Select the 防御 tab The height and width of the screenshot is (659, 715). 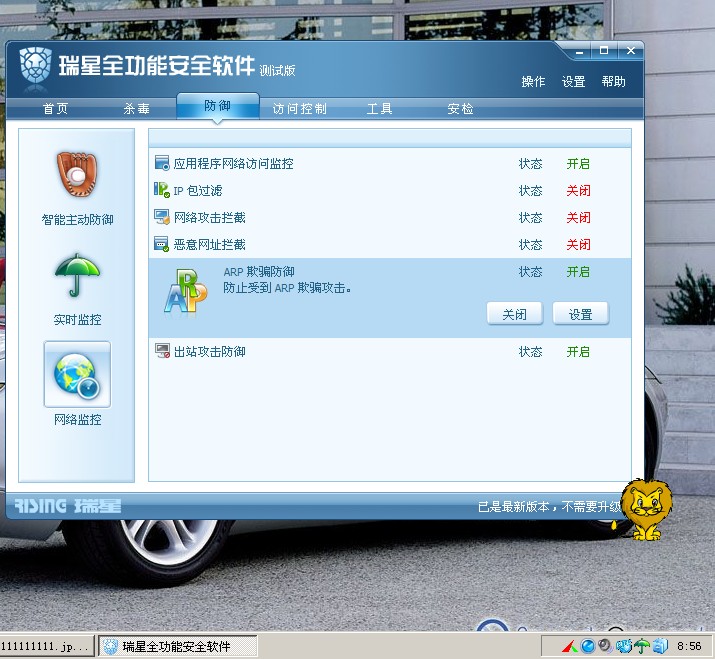[x=218, y=106]
